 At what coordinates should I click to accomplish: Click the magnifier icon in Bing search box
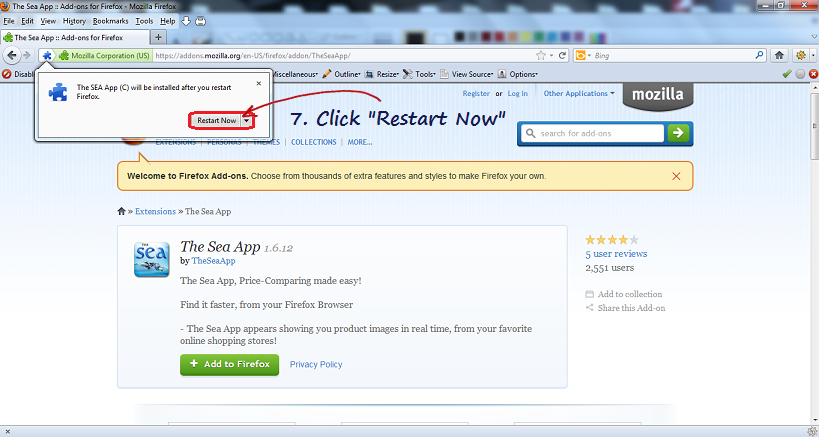pyautogui.click(x=759, y=55)
